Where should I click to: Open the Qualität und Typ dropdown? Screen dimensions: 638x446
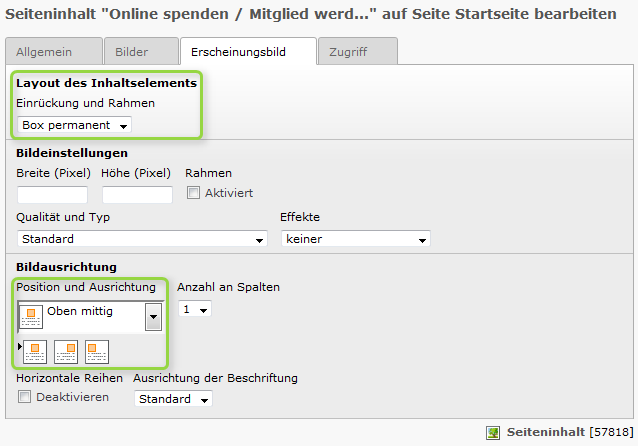tap(142, 239)
